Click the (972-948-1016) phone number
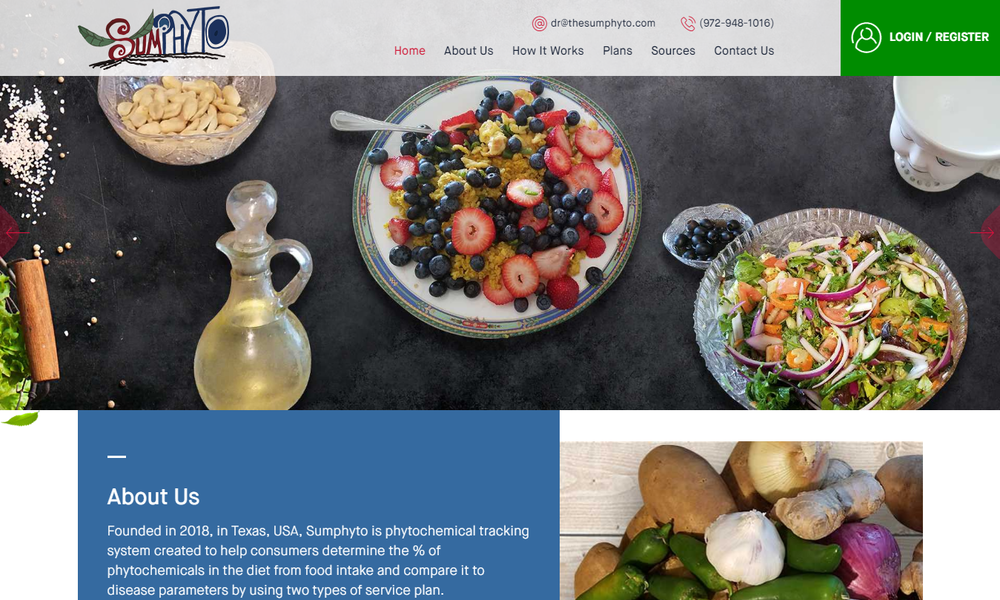 tap(737, 23)
